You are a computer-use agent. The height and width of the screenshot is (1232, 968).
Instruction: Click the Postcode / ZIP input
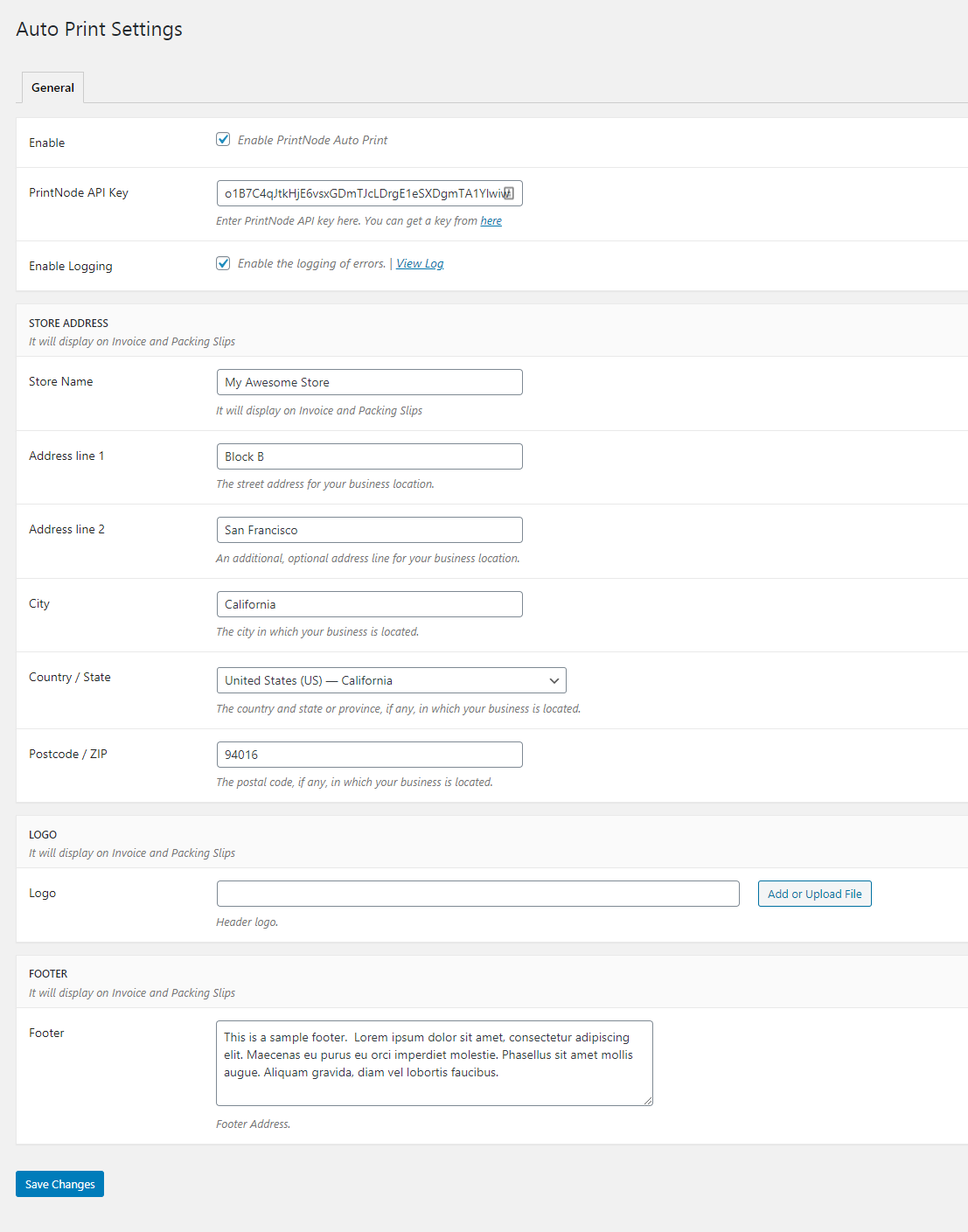[369, 755]
